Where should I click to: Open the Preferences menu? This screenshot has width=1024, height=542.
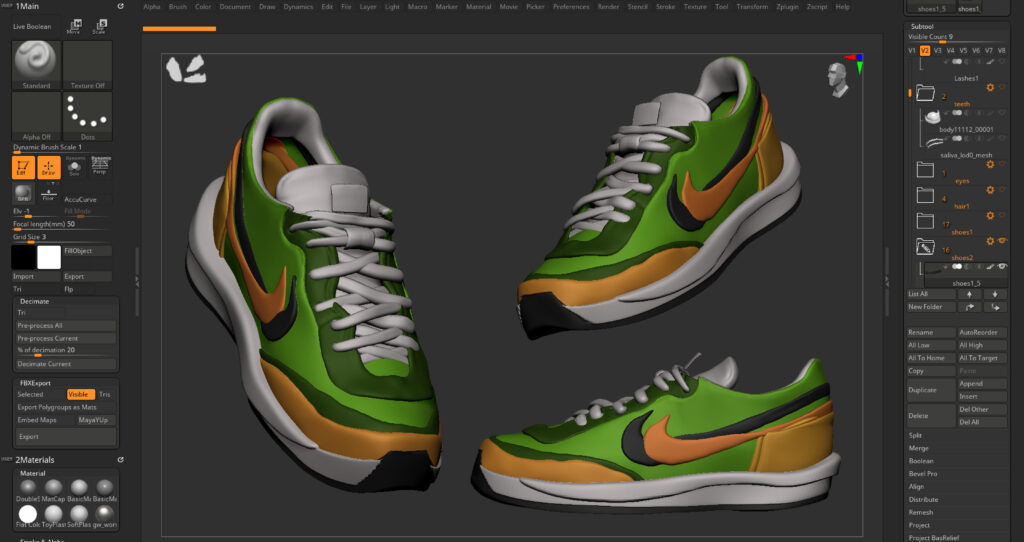[571, 7]
